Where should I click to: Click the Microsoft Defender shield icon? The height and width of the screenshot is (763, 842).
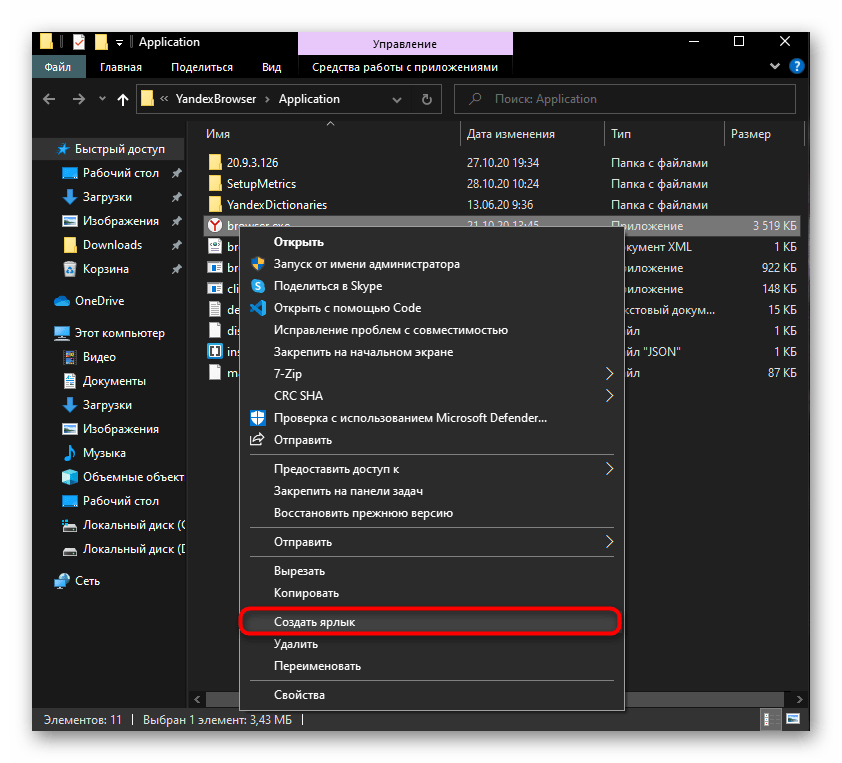point(258,418)
